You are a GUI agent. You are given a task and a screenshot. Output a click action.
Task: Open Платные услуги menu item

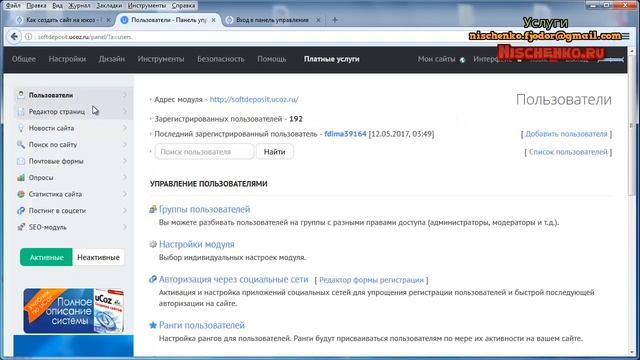[x=331, y=59]
